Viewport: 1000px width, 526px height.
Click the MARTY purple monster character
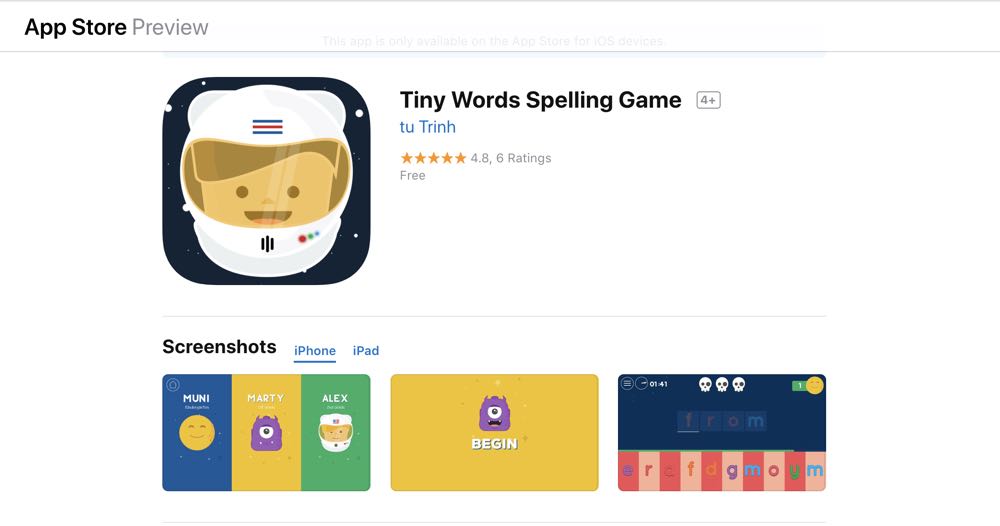[266, 433]
